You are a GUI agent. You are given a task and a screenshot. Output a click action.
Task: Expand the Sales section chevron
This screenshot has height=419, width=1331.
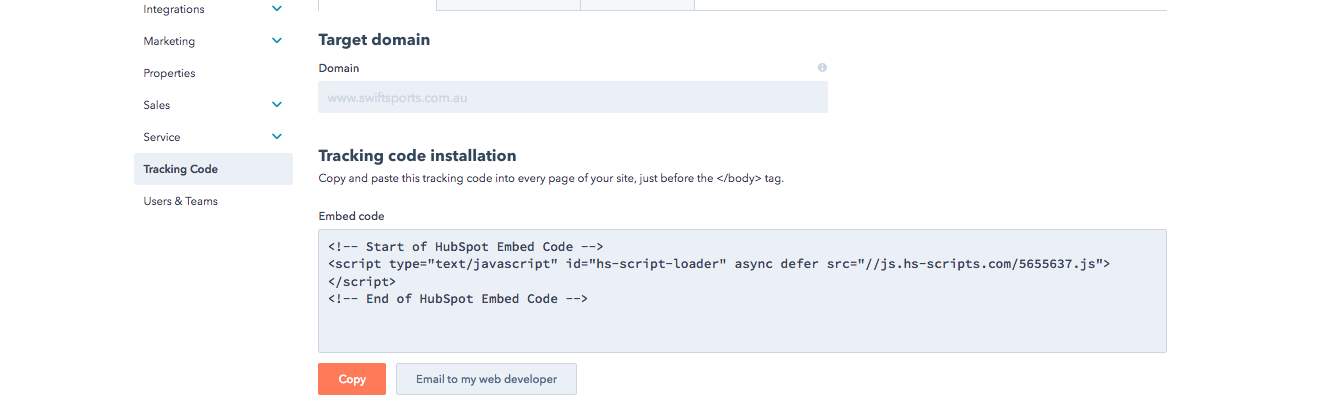277,105
